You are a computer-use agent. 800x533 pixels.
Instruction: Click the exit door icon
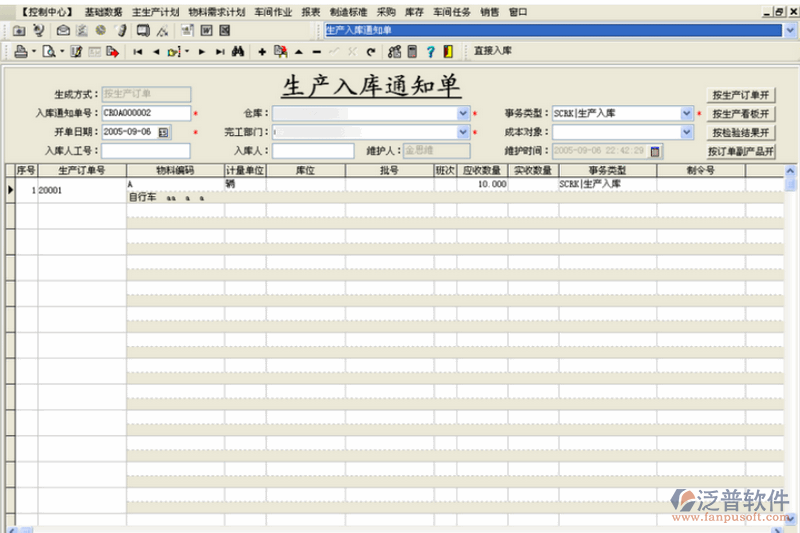coord(447,51)
